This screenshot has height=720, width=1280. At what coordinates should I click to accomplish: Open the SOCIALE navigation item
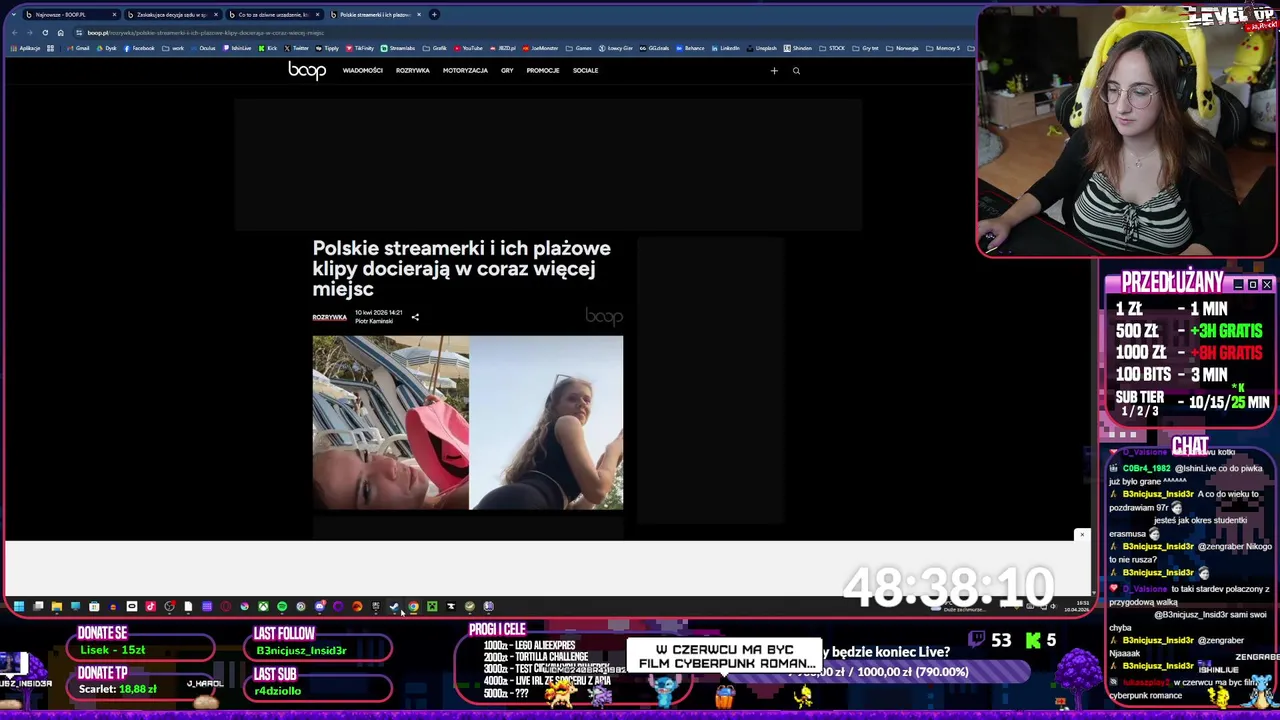coord(585,70)
